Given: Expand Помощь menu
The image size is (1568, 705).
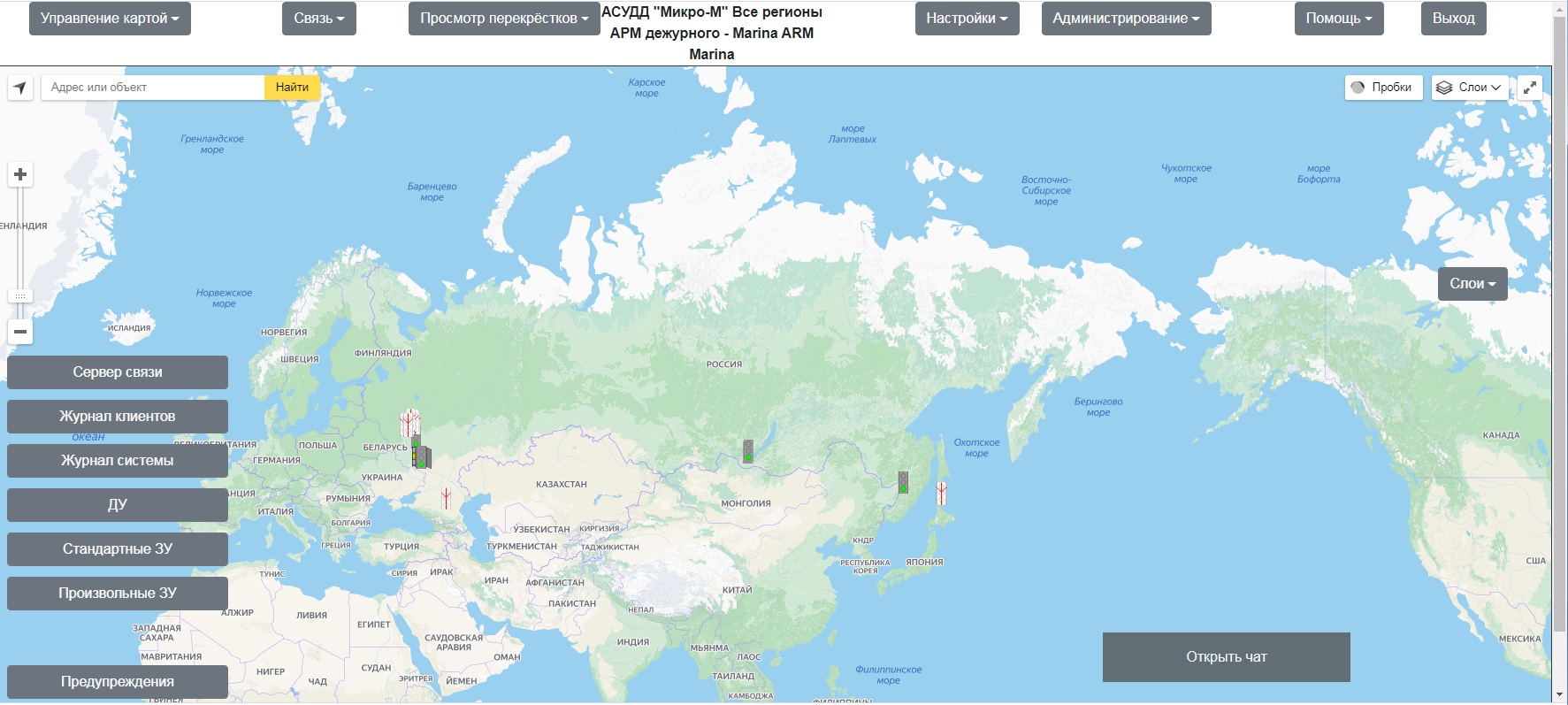Looking at the screenshot, I should click(1339, 19).
